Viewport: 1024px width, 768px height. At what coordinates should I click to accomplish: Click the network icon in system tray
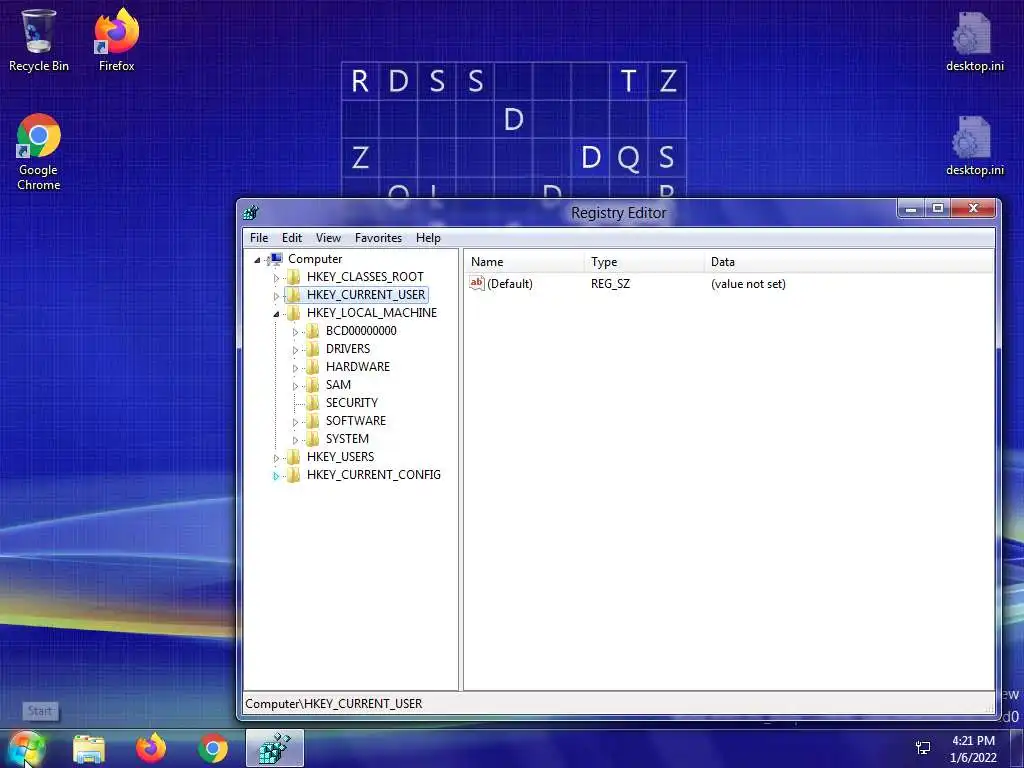coord(923,748)
